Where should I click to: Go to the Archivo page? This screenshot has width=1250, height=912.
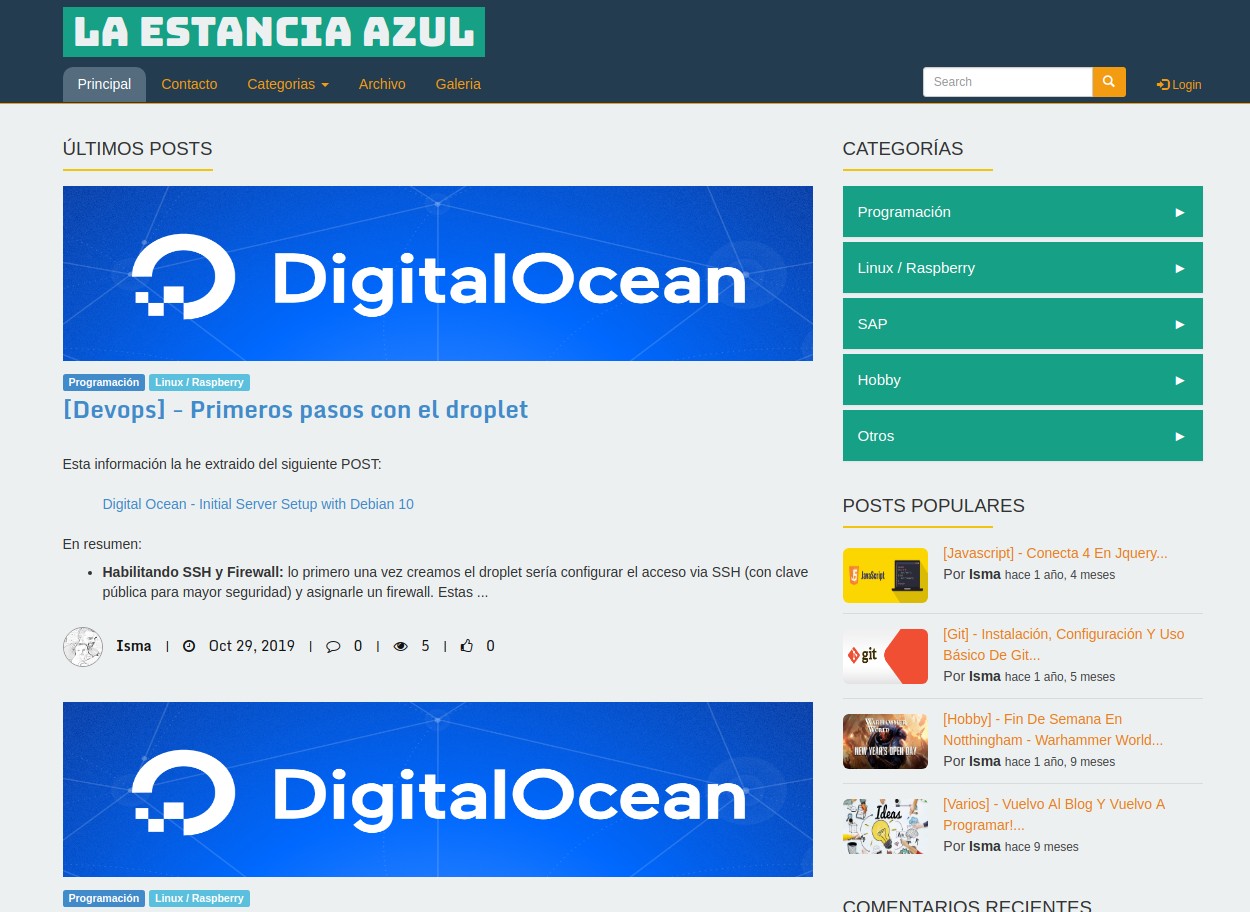[x=382, y=84]
